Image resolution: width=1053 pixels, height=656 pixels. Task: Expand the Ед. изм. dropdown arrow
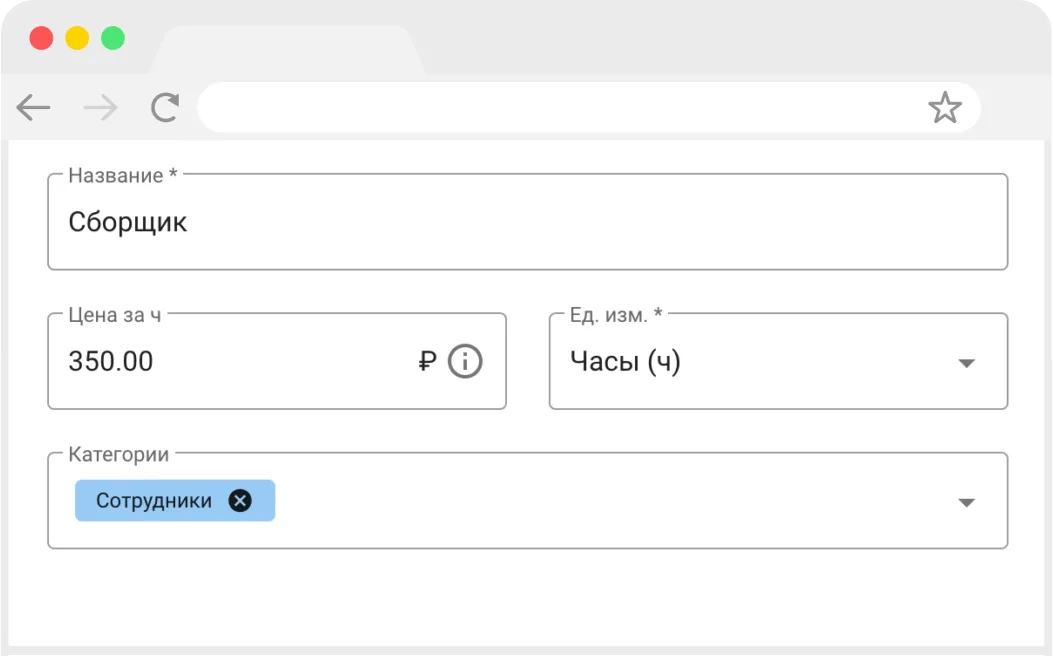pyautogui.click(x=966, y=363)
